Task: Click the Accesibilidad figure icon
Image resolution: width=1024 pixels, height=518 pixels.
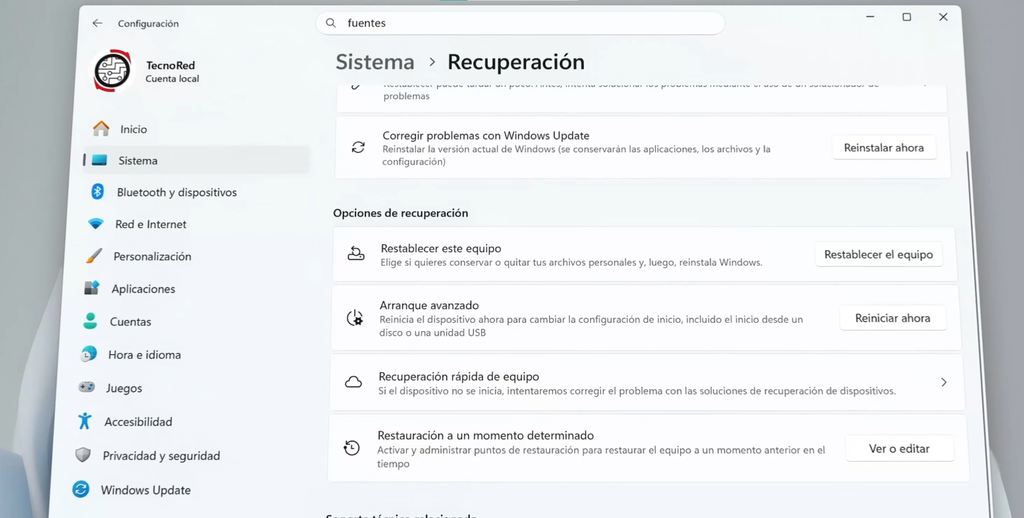Action: (x=84, y=421)
